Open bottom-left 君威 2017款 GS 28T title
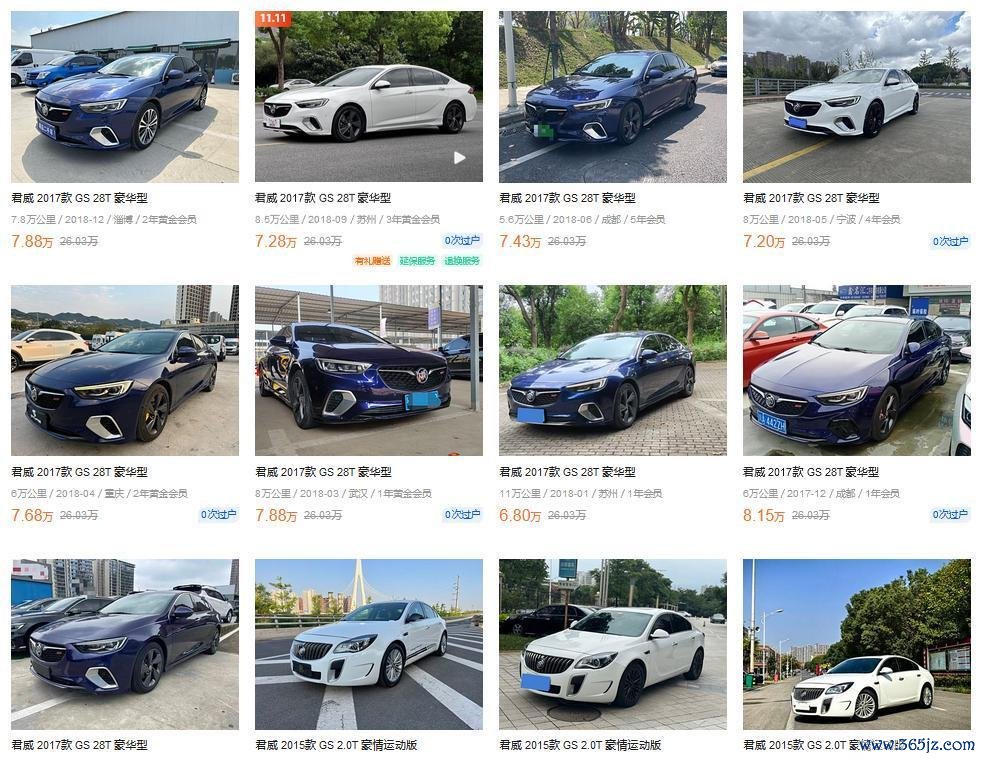The width and height of the screenshot is (982, 760). (80, 745)
